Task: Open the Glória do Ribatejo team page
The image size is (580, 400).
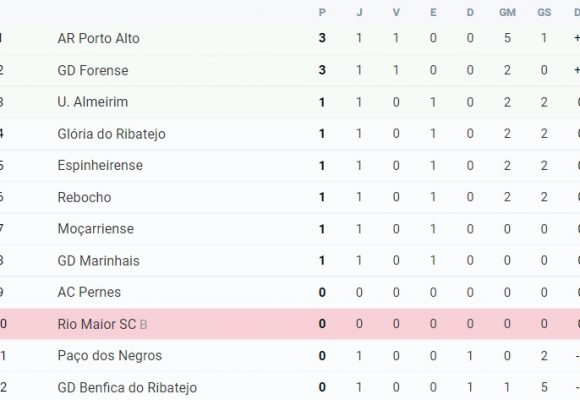Action: tap(111, 134)
